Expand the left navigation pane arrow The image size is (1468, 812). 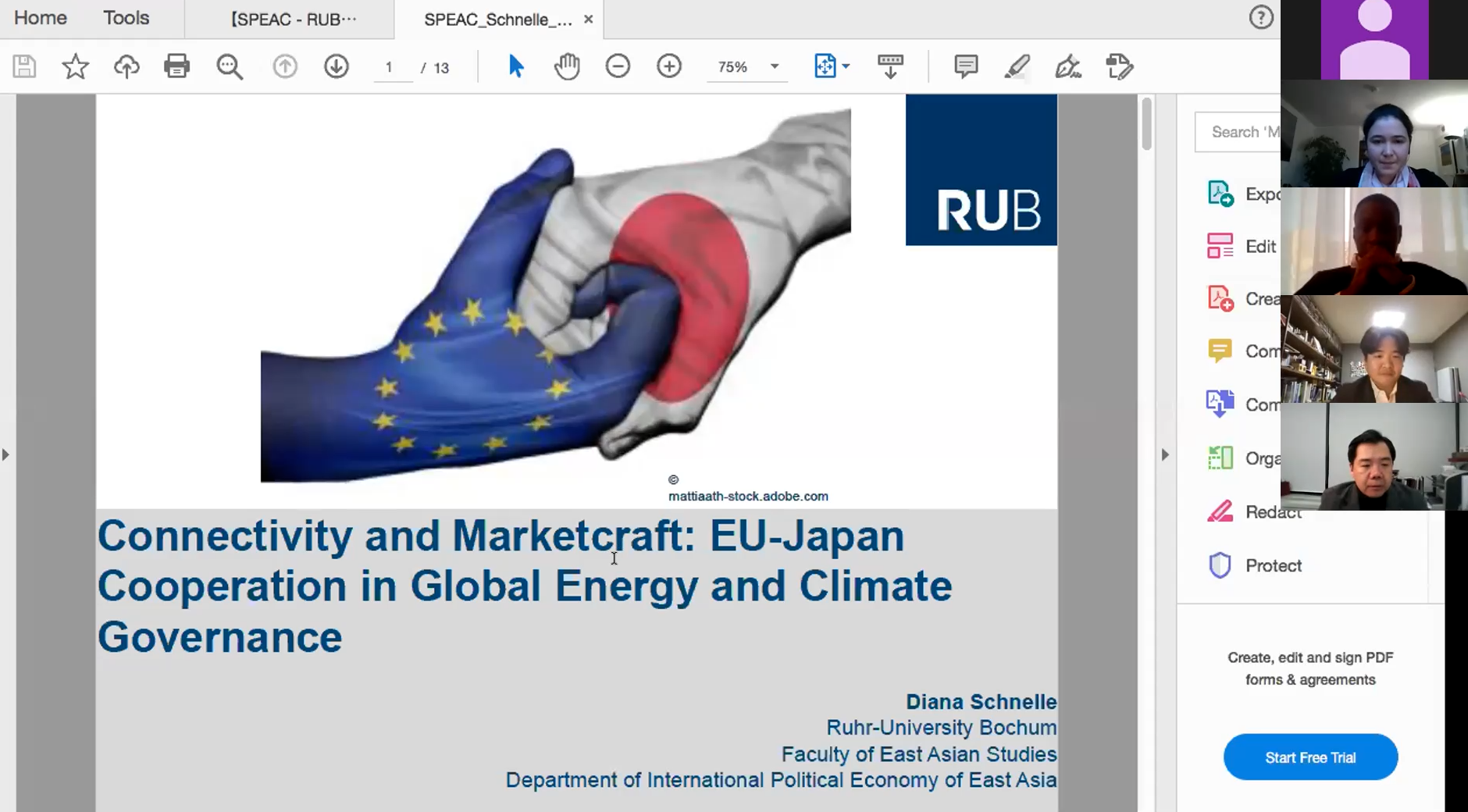click(6, 454)
